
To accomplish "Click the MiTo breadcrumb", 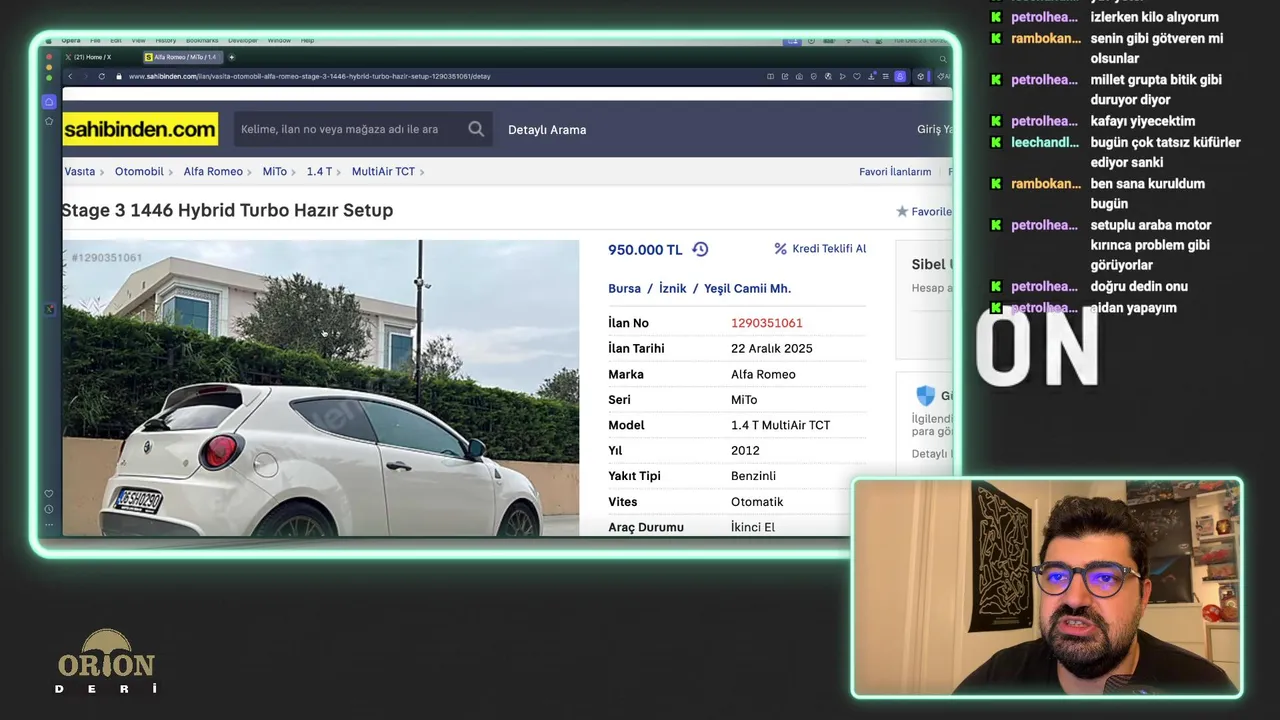I will pyautogui.click(x=275, y=172).
